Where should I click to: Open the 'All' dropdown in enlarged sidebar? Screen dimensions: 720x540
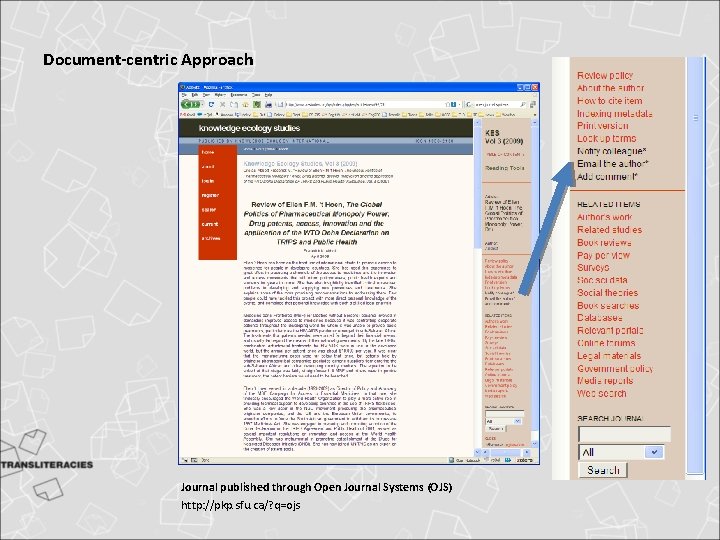point(621,452)
